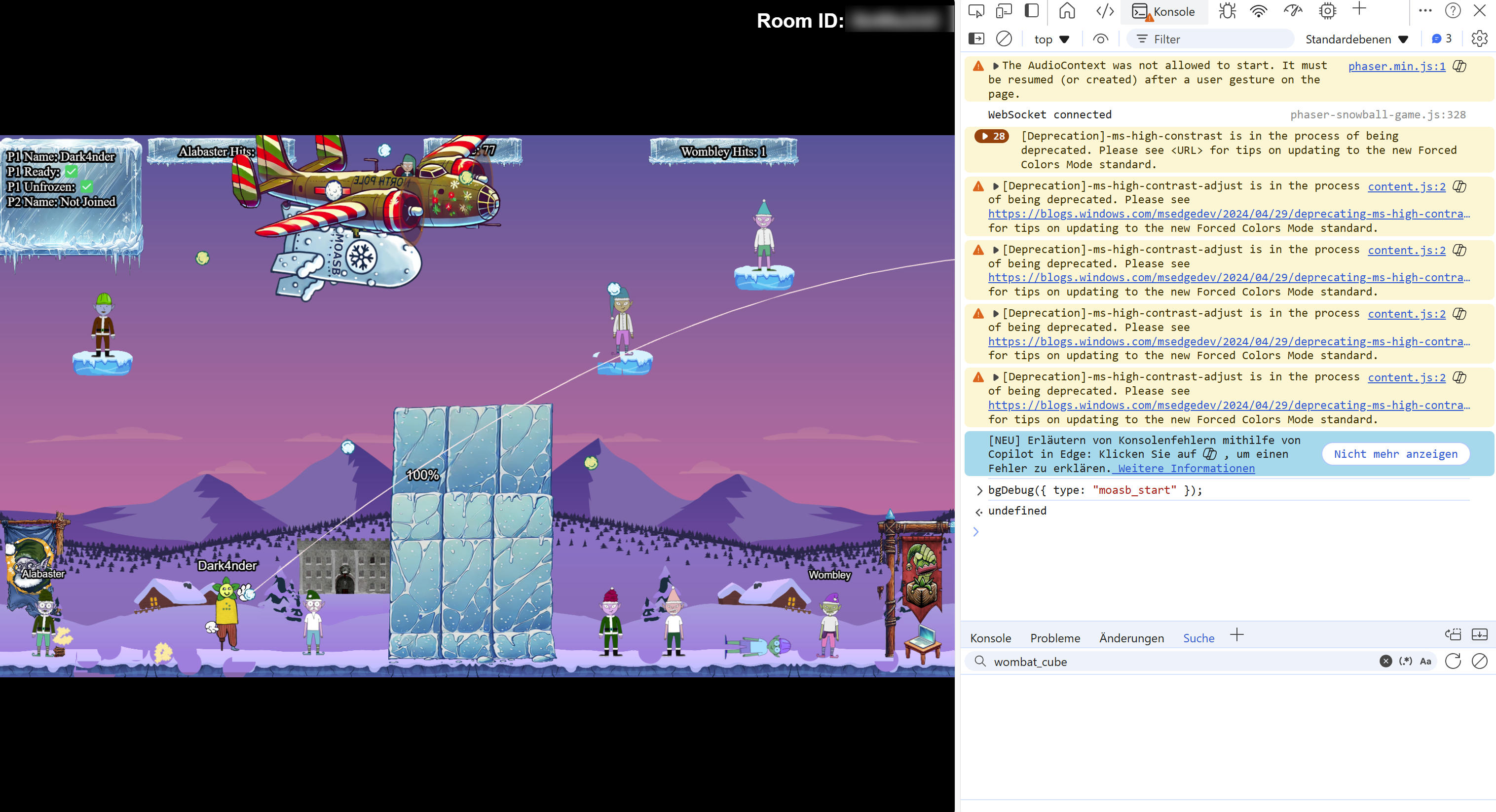Image resolution: width=1496 pixels, height=812 pixels.
Task: Open the Performance speedometer icon
Action: (1292, 10)
